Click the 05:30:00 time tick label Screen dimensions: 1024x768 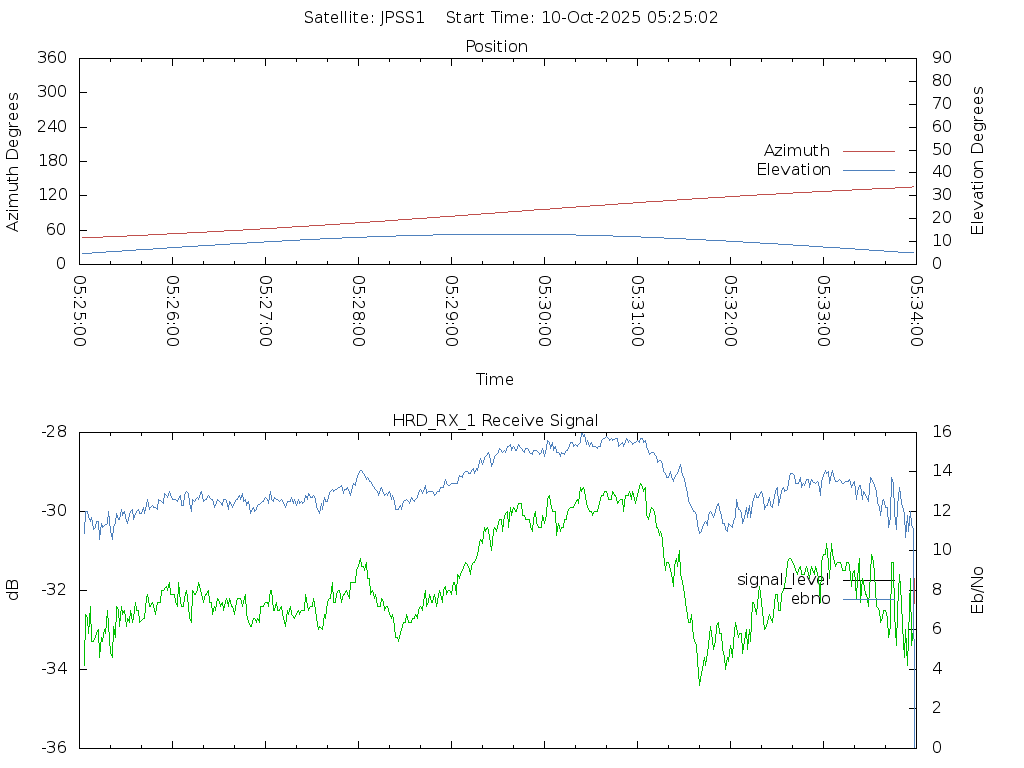pos(544,310)
